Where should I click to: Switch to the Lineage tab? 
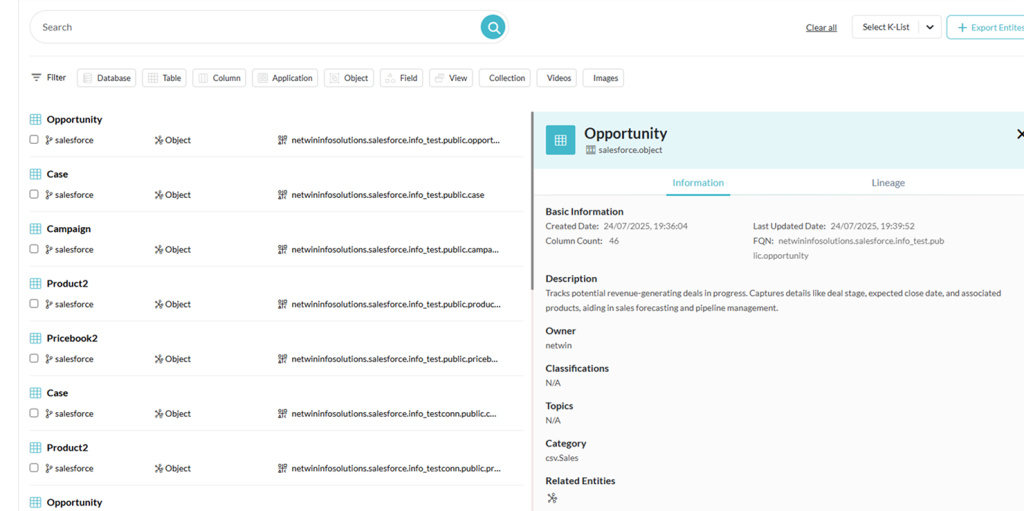887,183
